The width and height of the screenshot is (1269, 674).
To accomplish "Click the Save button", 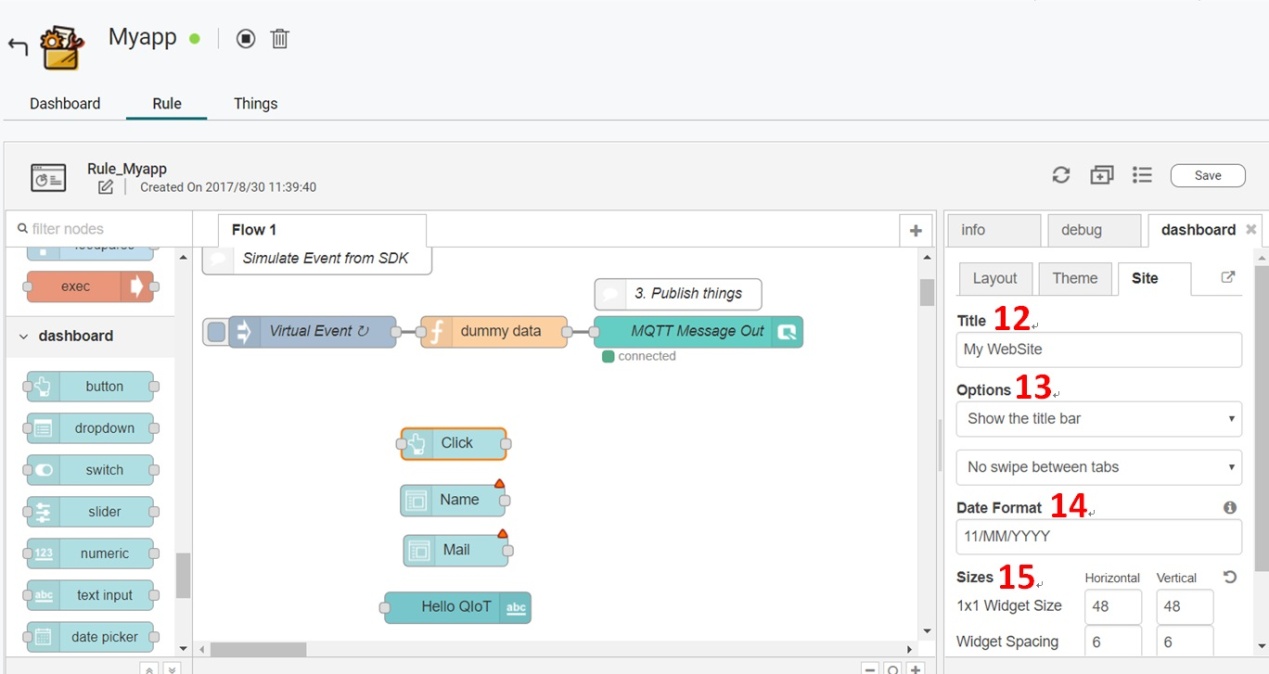I will (x=1207, y=176).
